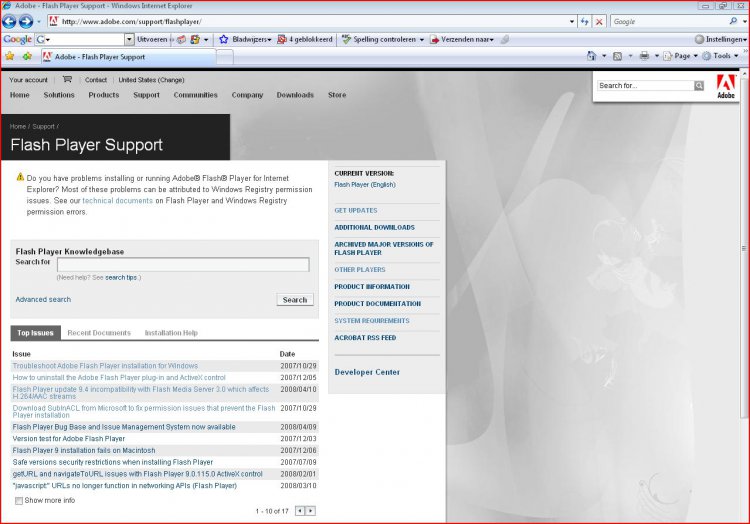Expand the Print button dropdown arrow
This screenshot has height=524, width=750.
click(x=656, y=56)
